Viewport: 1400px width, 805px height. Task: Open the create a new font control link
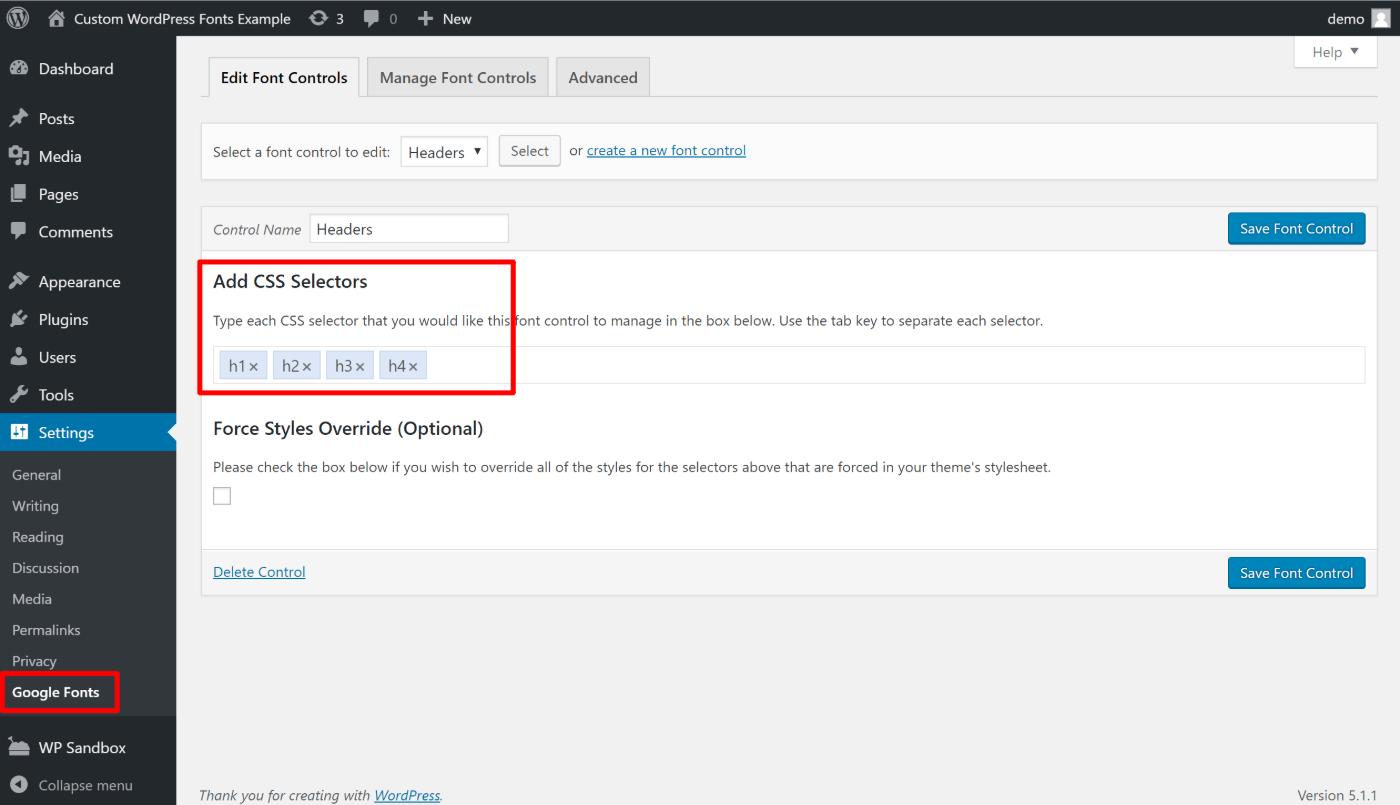click(666, 150)
